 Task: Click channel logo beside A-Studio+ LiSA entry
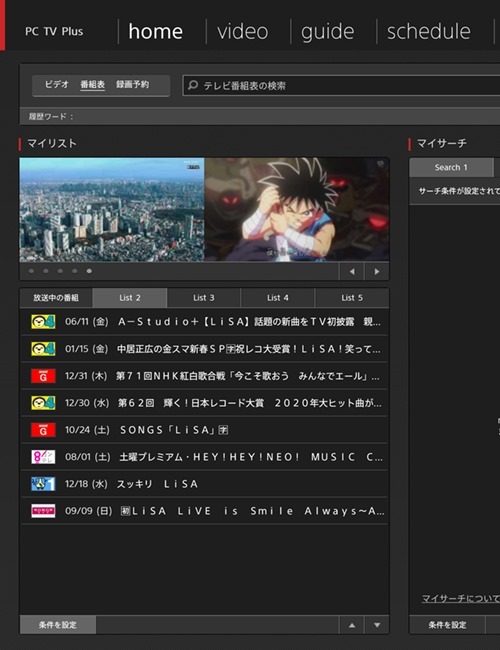coord(43,322)
